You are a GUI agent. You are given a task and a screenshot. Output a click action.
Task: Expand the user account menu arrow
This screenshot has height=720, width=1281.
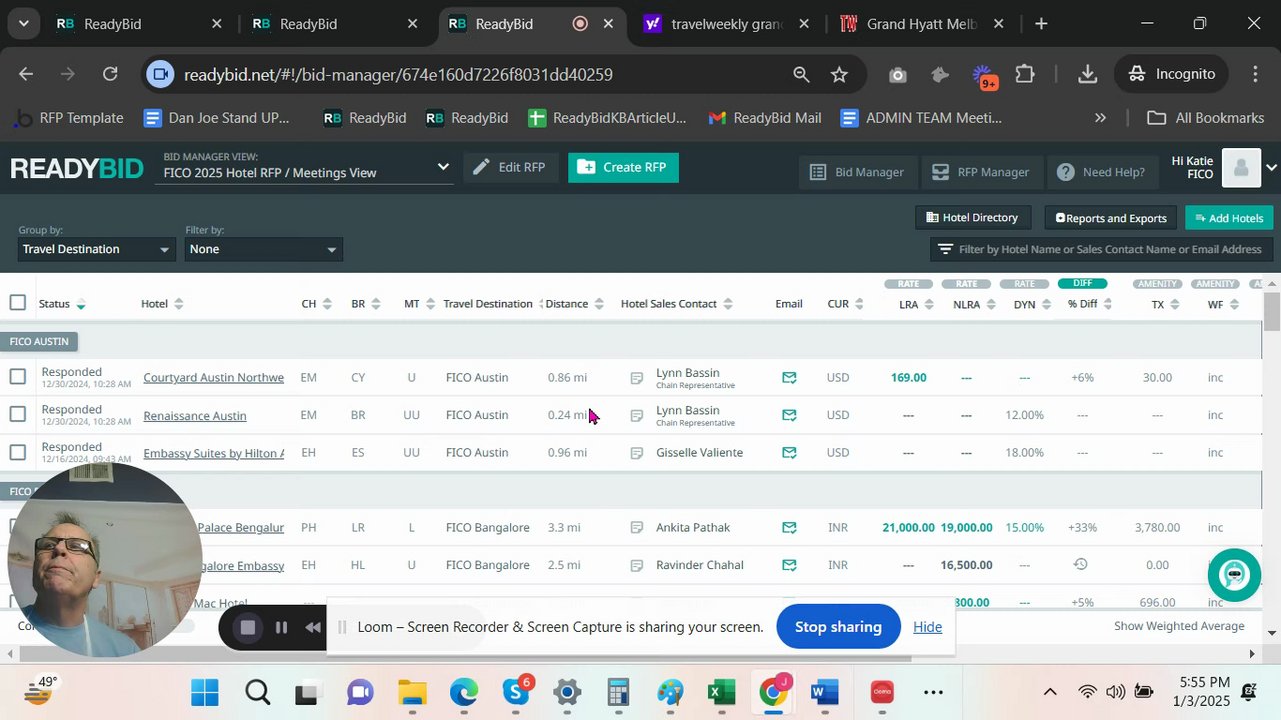click(x=1271, y=168)
